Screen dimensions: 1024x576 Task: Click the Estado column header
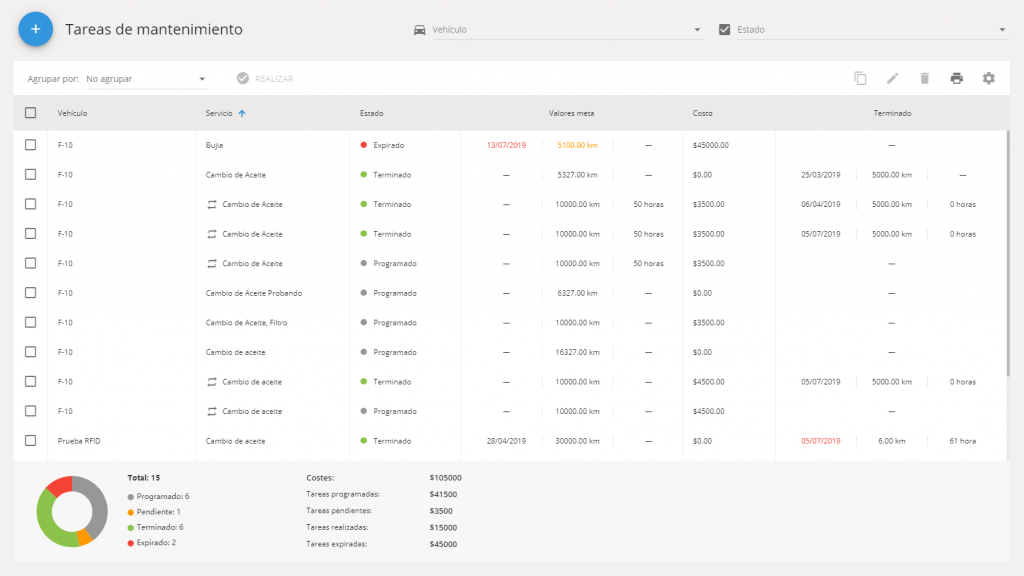pos(372,114)
